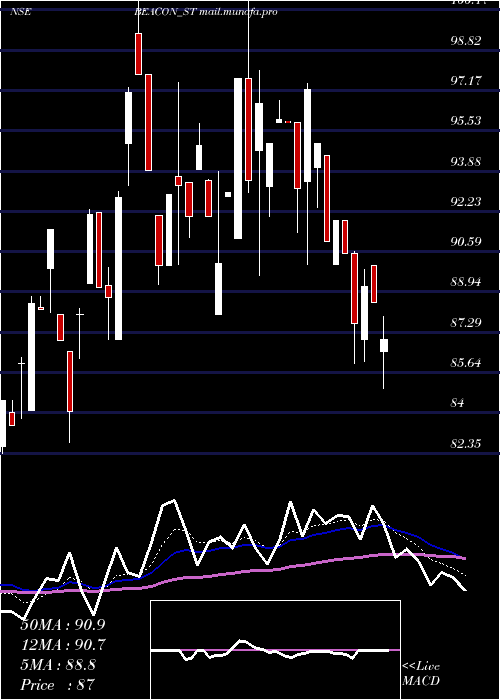The height and width of the screenshot is (700, 500).
Task: Click the 88.94 price axis label
Action: (x=466, y=282)
